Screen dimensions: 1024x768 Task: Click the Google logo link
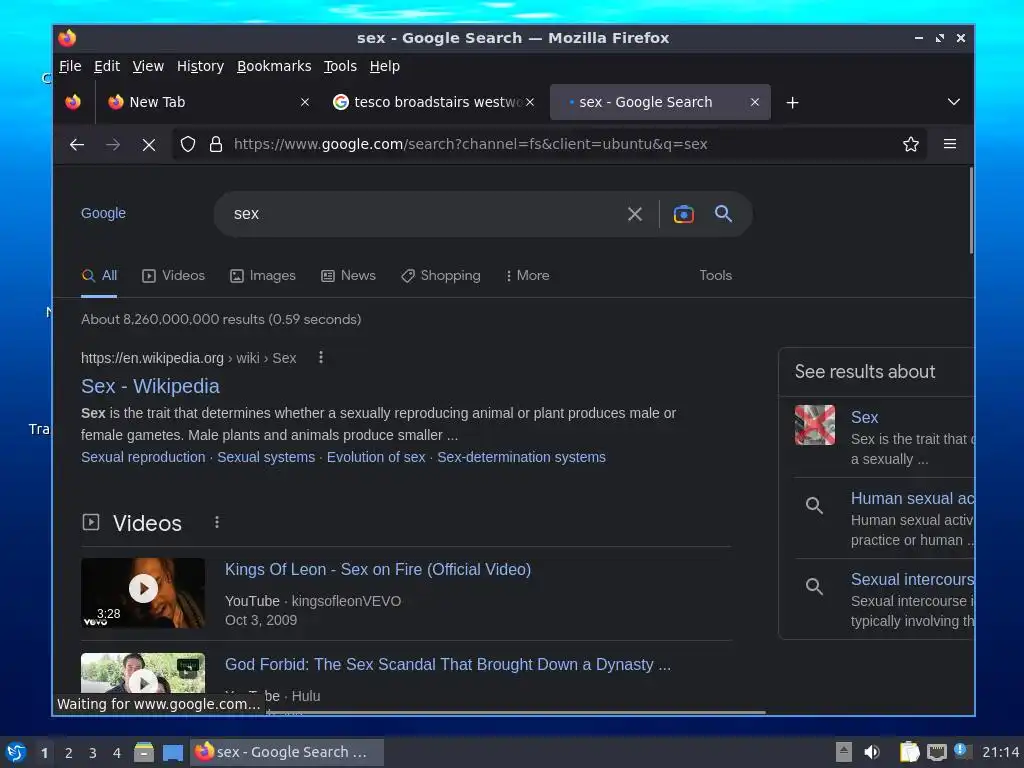click(103, 213)
